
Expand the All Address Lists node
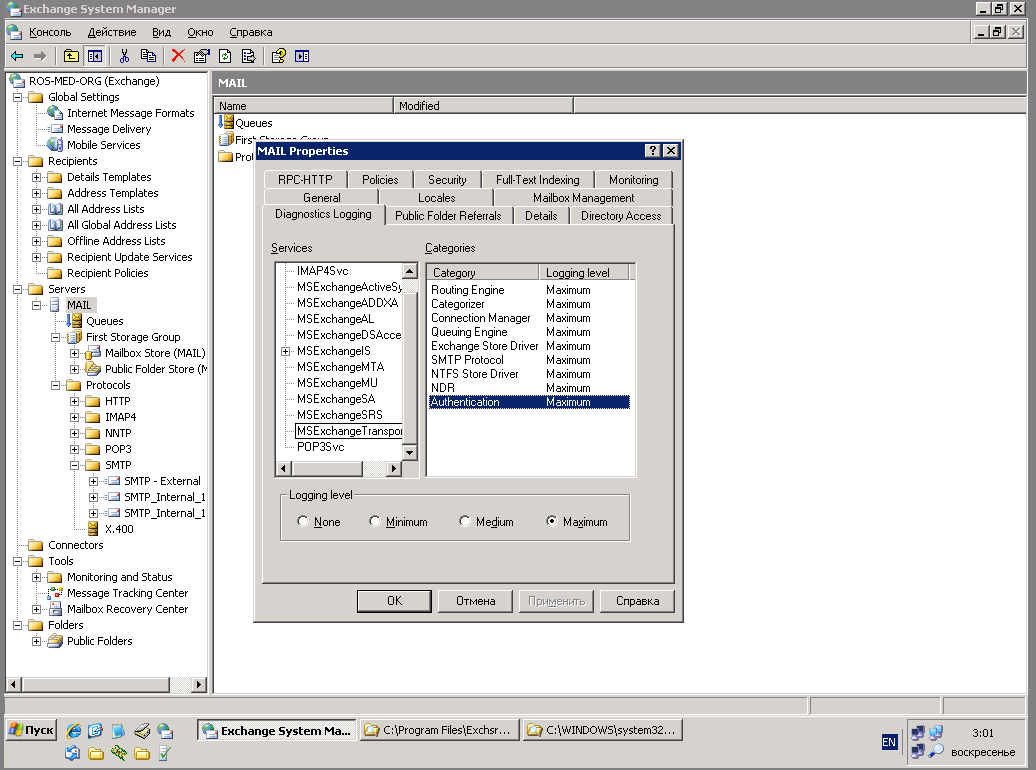click(x=37, y=209)
